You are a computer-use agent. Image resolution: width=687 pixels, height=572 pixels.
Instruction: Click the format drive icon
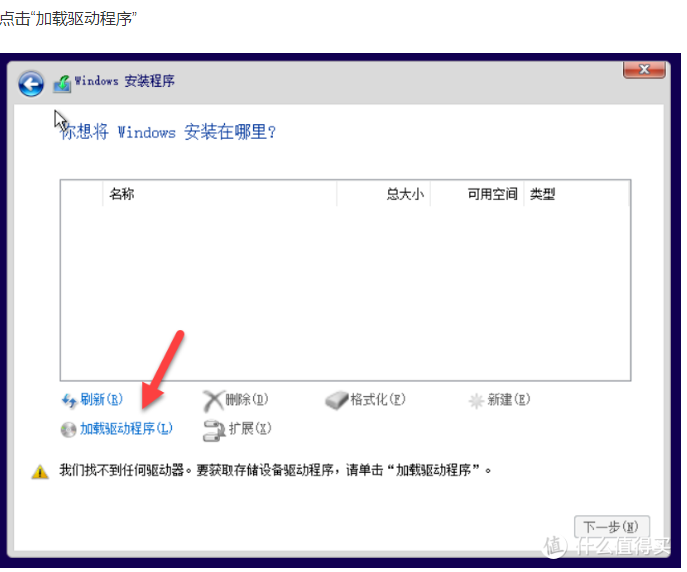[336, 400]
